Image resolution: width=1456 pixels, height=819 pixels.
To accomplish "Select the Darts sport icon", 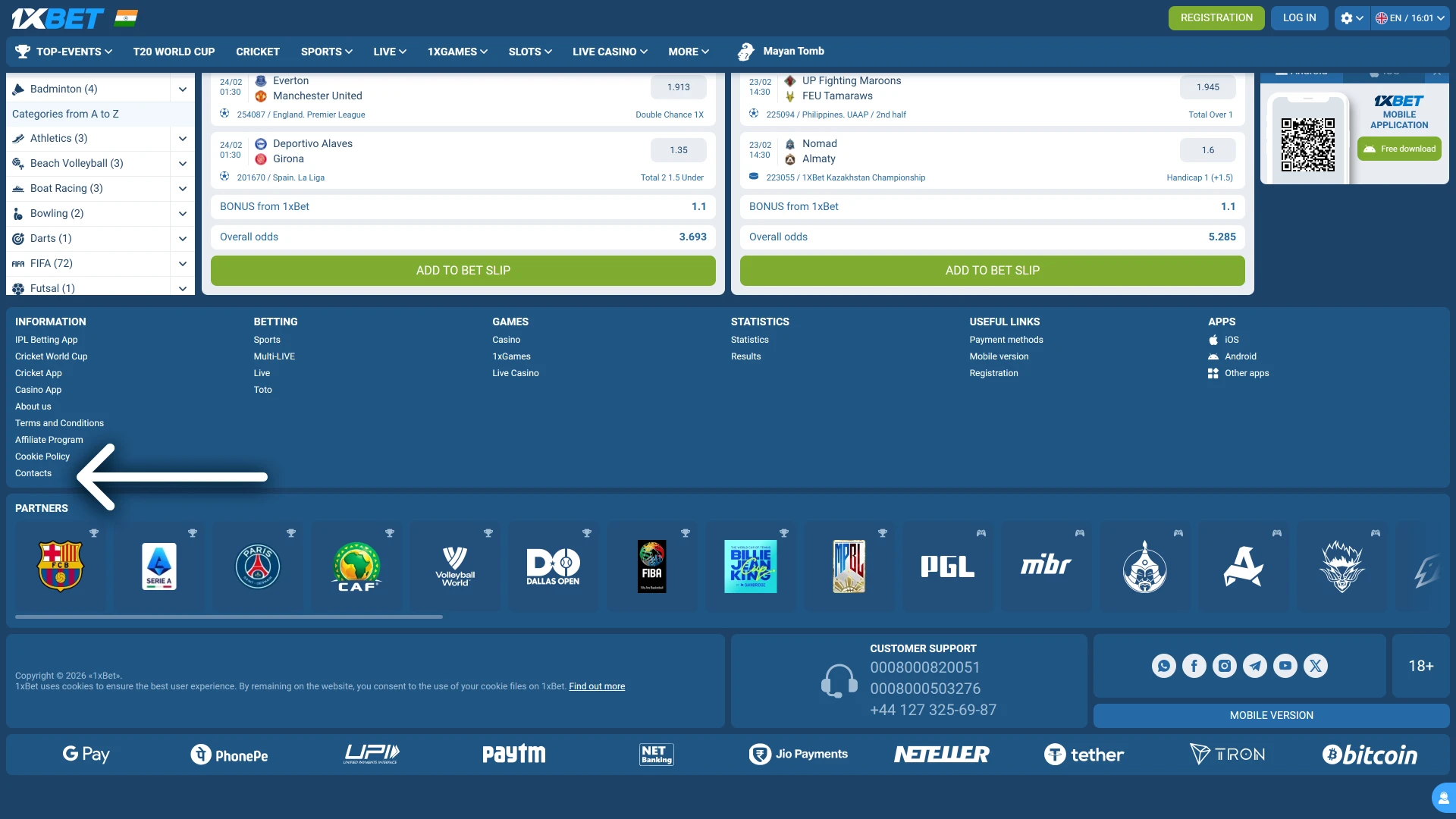I will point(17,238).
